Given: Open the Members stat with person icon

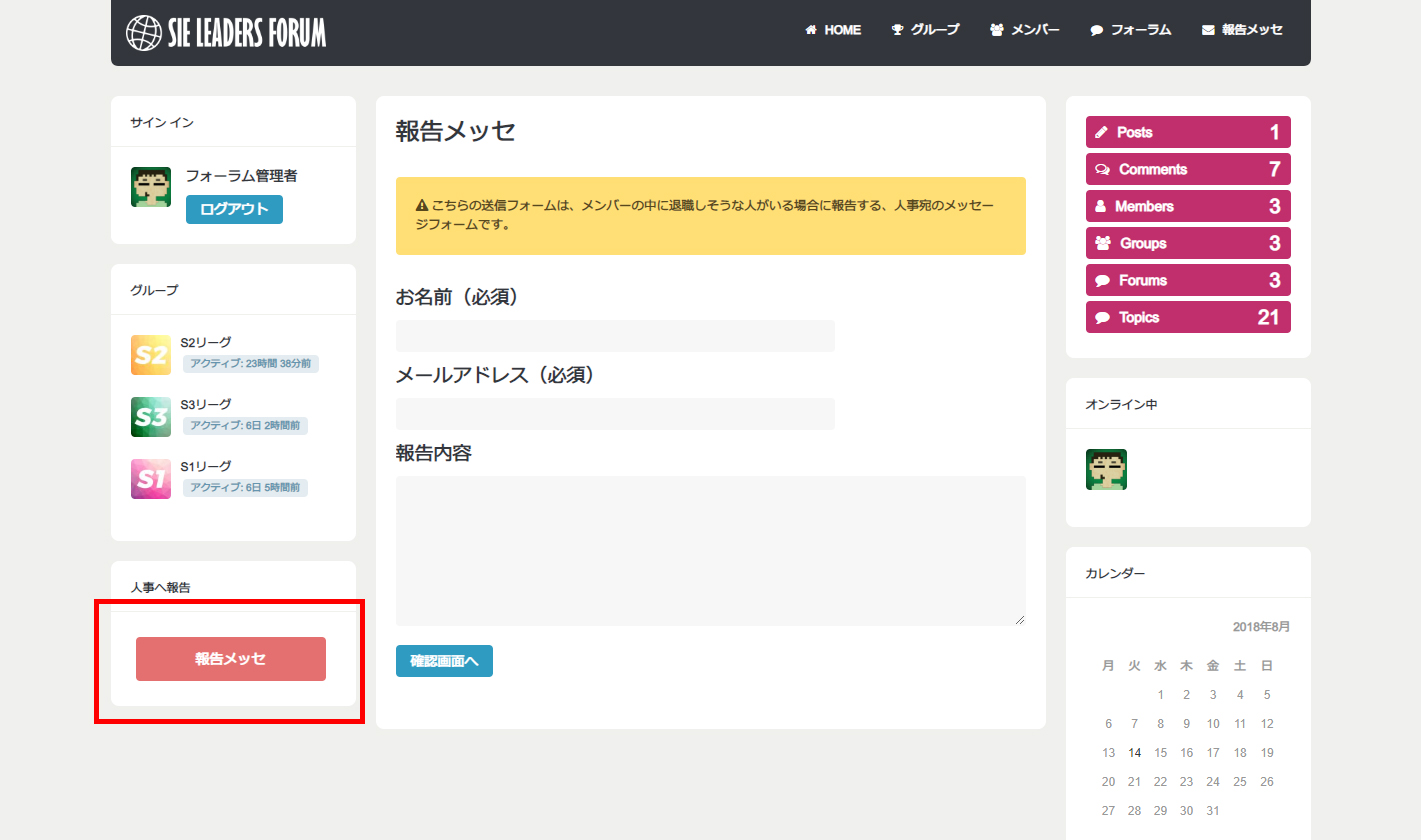Looking at the screenshot, I should [1187, 206].
